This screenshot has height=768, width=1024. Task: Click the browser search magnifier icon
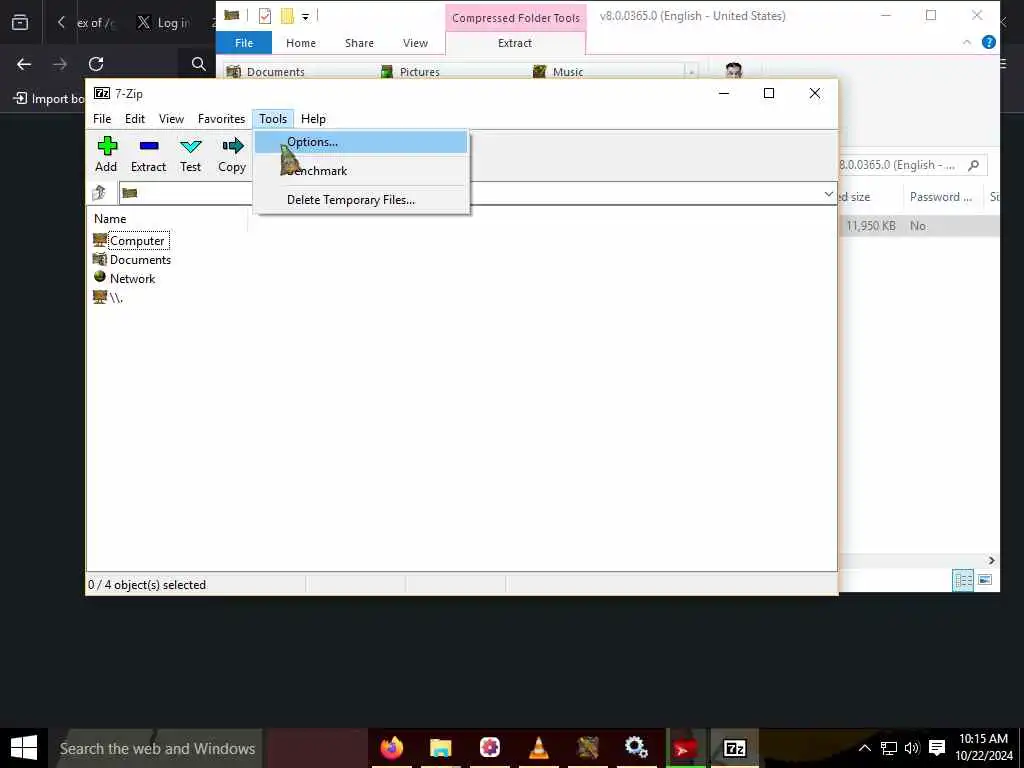coord(199,64)
